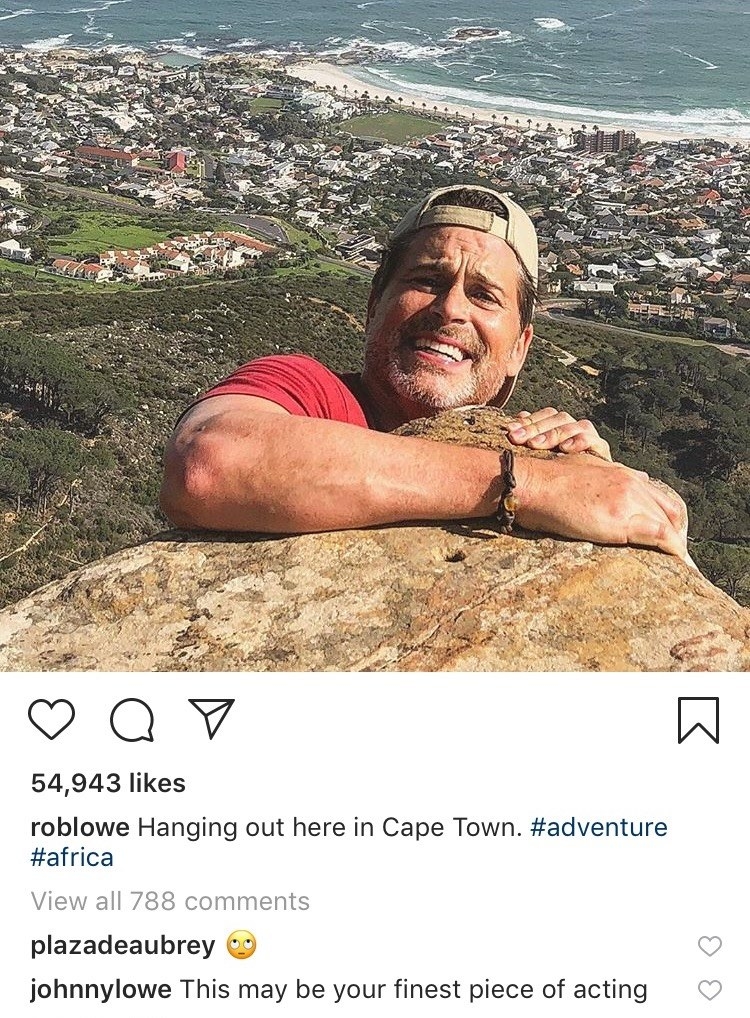Image resolution: width=750 pixels, height=1018 pixels.
Task: Save post with bookmark icon
Action: click(x=699, y=719)
